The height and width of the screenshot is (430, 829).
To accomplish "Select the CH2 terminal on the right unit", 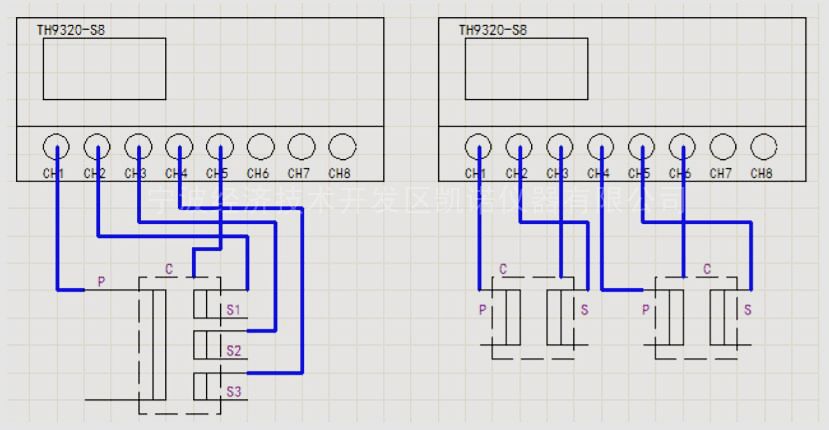I will click(x=519, y=147).
